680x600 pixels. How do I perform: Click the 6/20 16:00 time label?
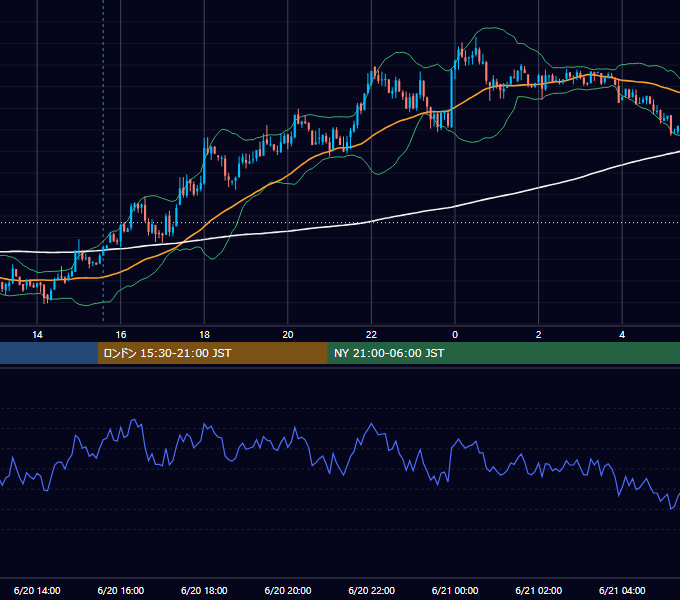pos(121,590)
